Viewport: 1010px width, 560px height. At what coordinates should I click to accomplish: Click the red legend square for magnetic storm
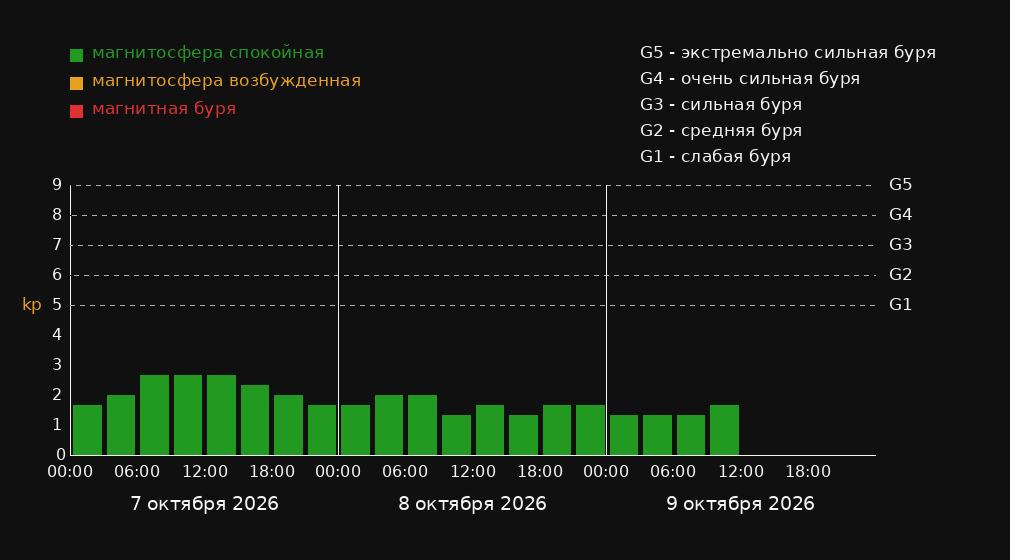(77, 111)
